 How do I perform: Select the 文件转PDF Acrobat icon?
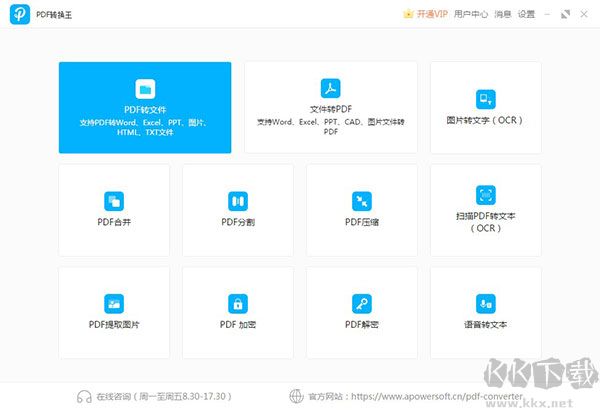[x=331, y=88]
